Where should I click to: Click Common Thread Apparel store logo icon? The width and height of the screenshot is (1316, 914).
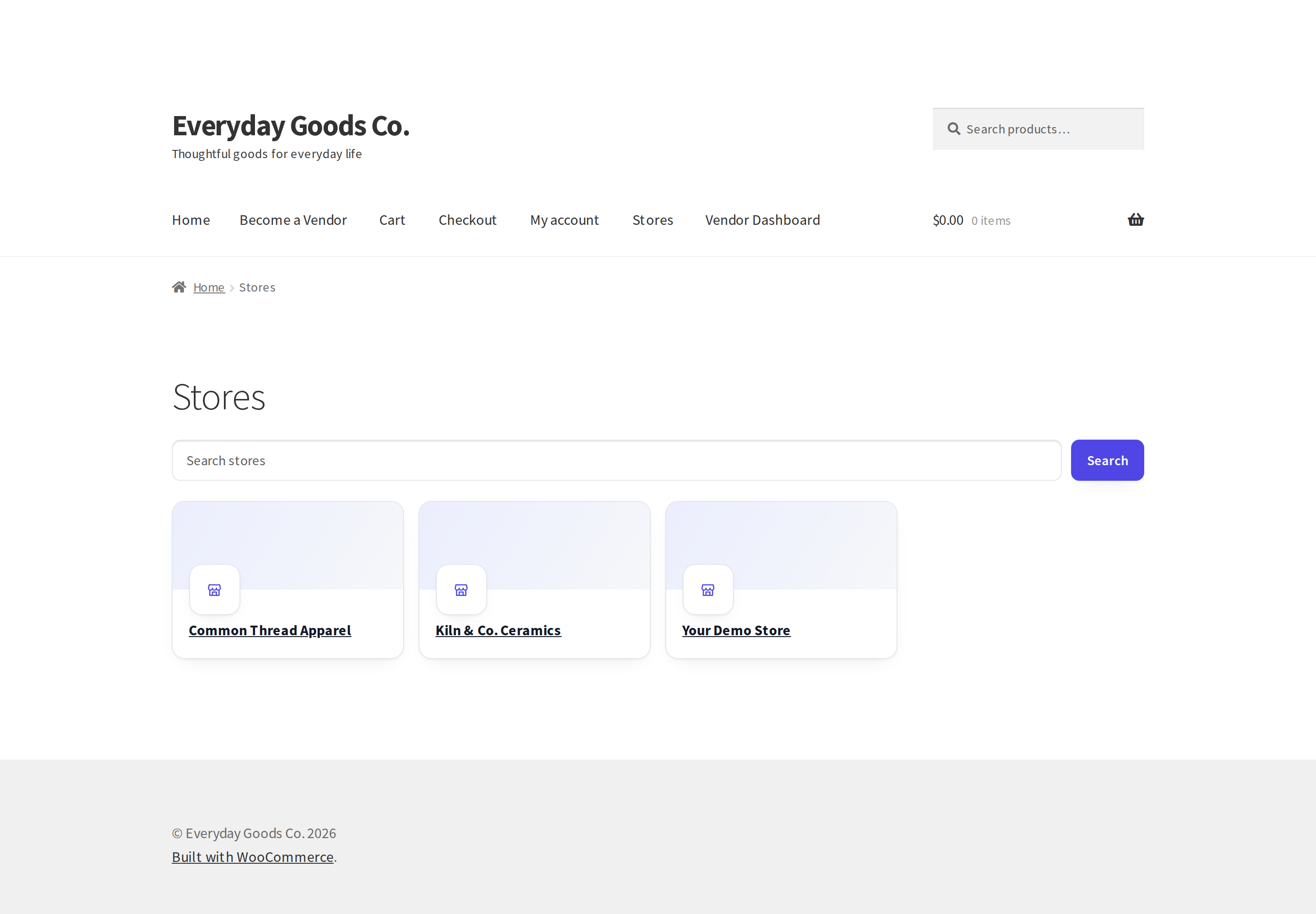[x=214, y=590]
